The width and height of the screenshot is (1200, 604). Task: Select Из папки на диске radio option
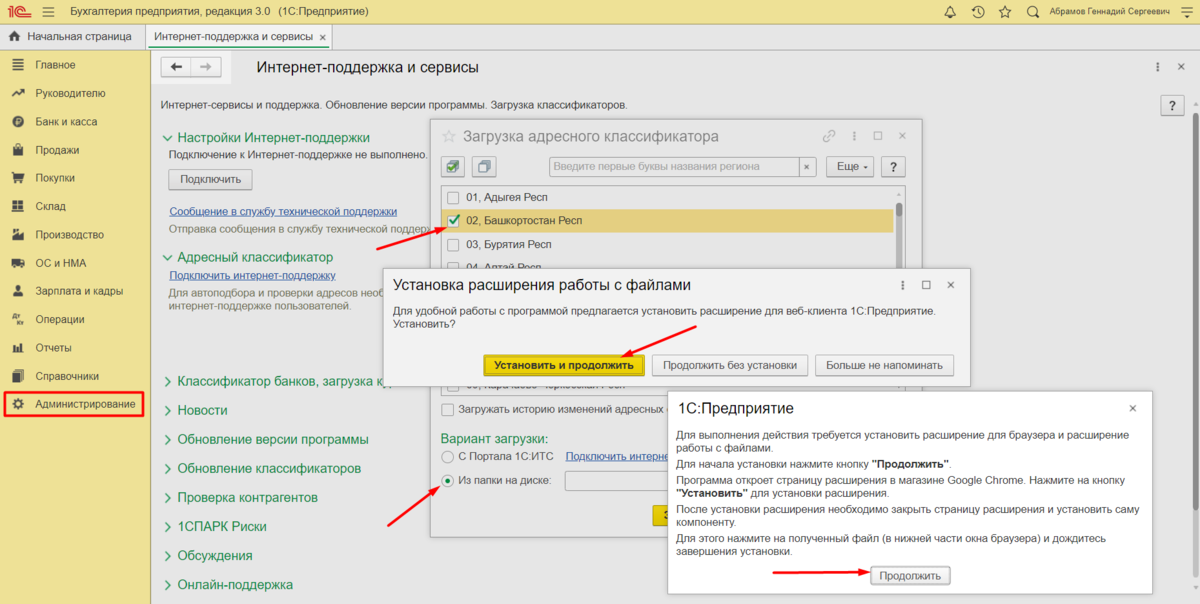[x=447, y=481]
